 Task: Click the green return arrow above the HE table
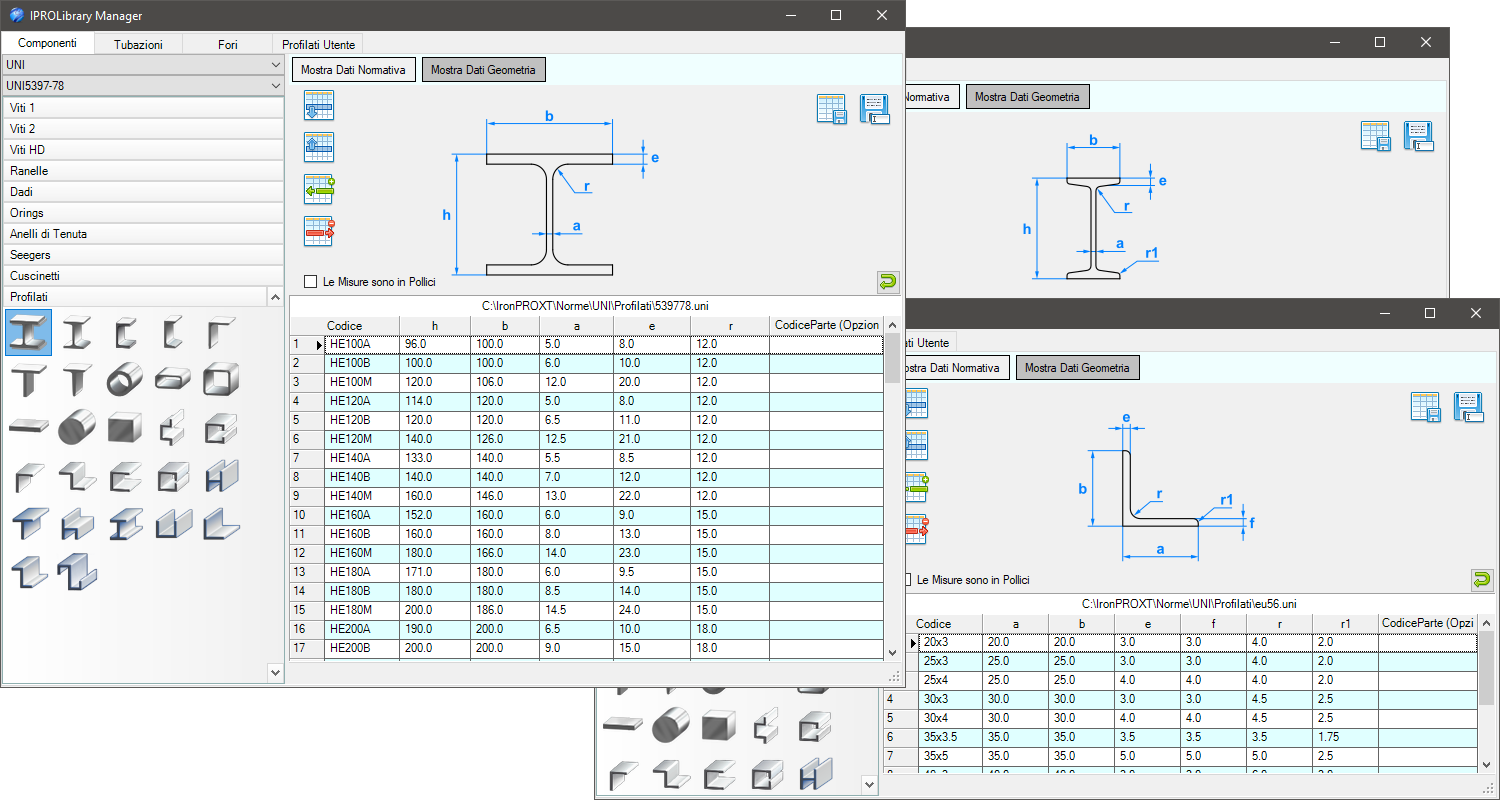(x=888, y=282)
